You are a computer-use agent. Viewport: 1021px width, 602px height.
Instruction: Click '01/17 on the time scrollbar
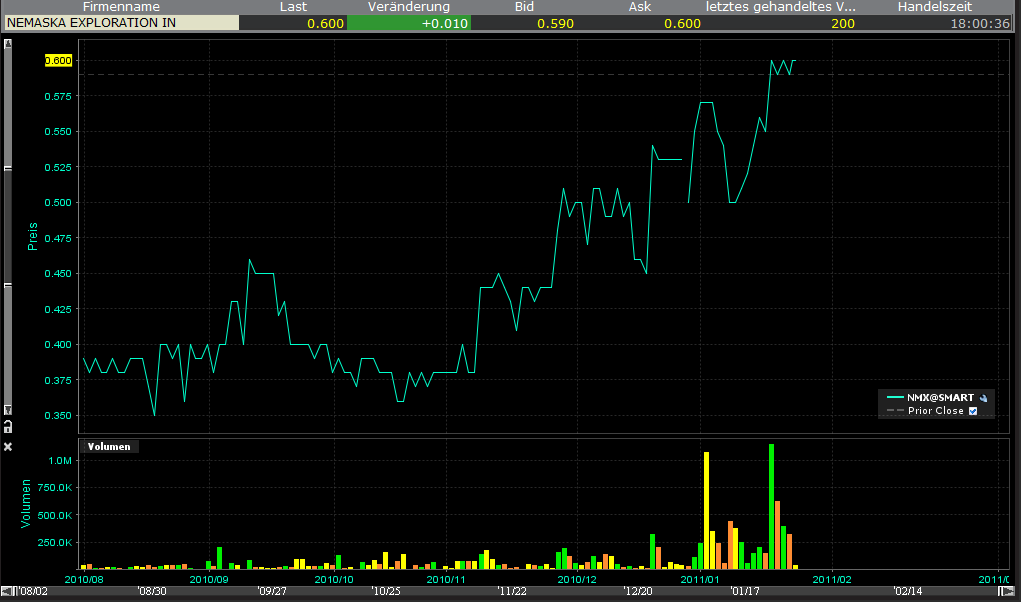(745, 591)
